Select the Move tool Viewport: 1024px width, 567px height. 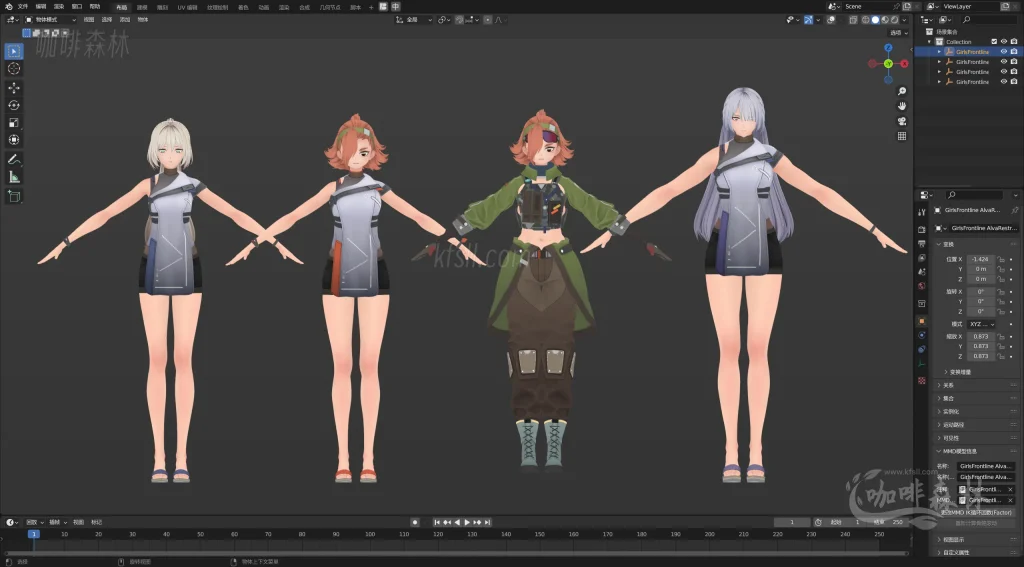(x=14, y=88)
